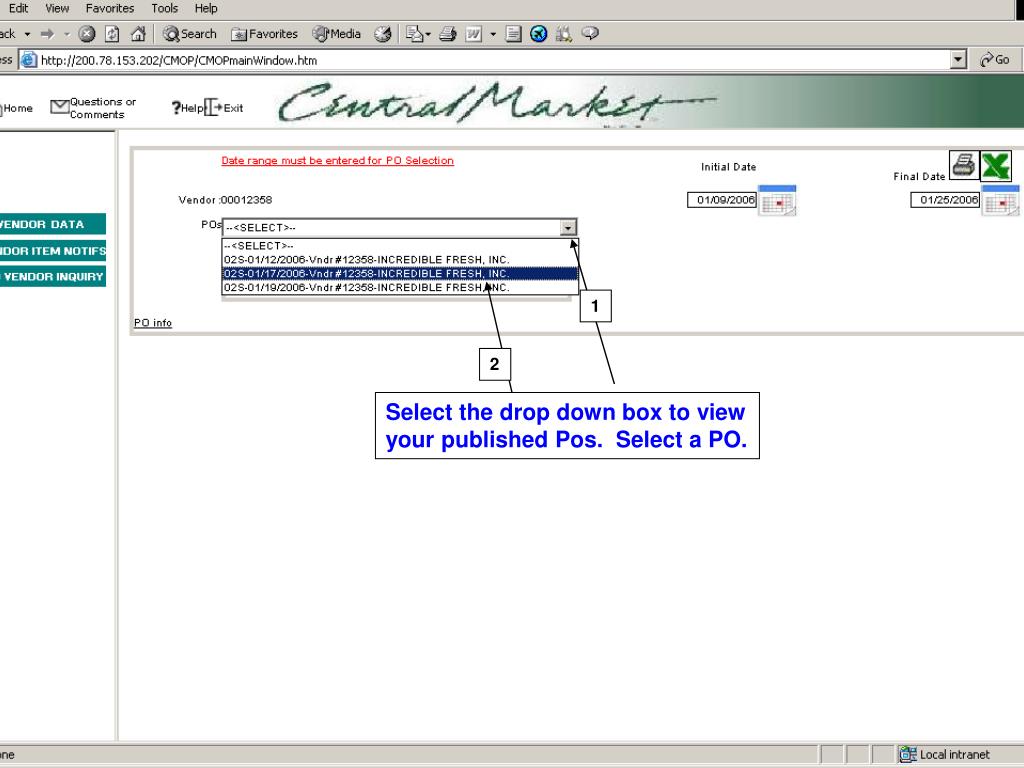Screen dimensions: 1024x768
Task: Click the Central Market logo banner
Action: (x=496, y=103)
